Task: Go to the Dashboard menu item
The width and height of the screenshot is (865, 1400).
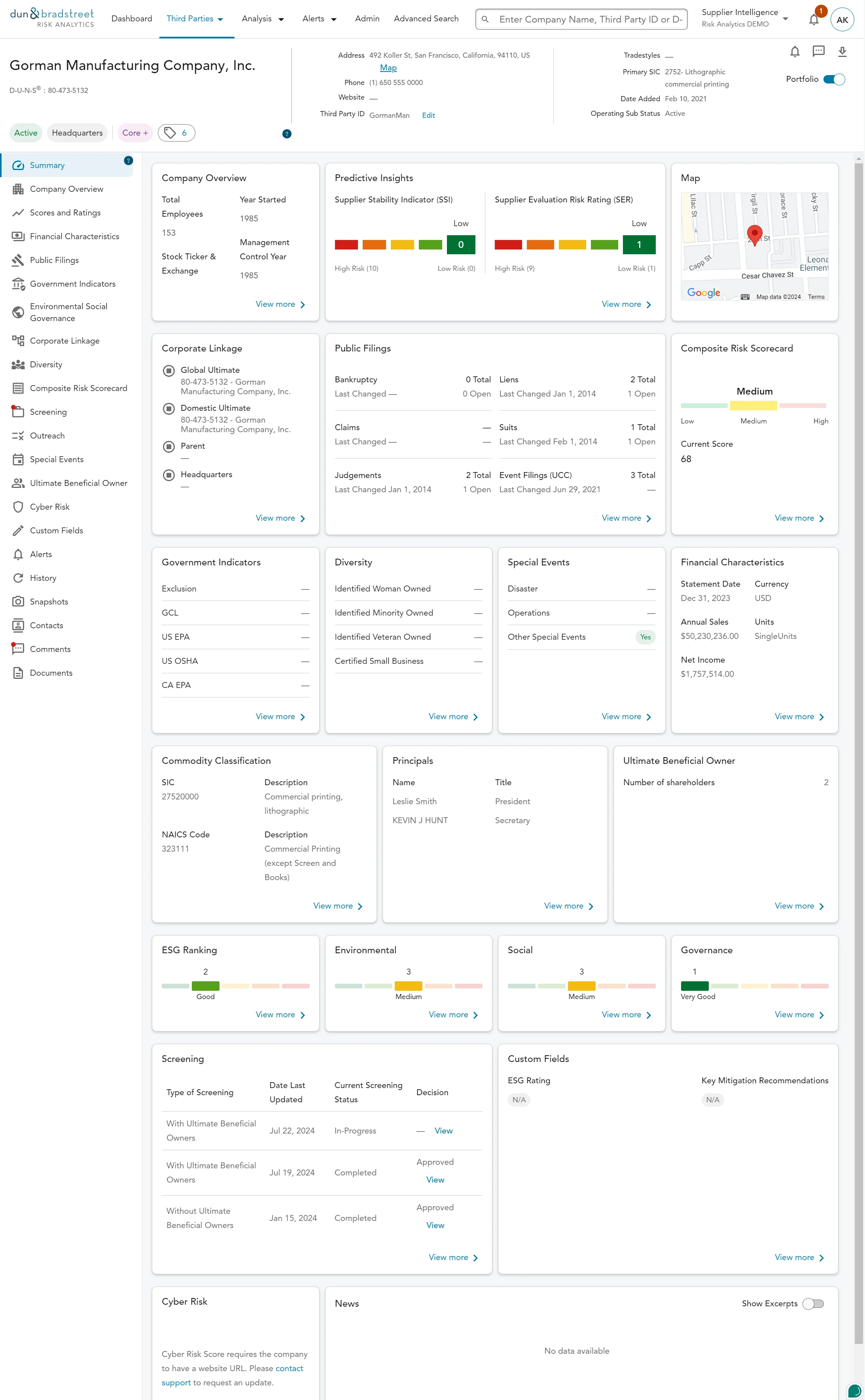Action: [x=132, y=19]
